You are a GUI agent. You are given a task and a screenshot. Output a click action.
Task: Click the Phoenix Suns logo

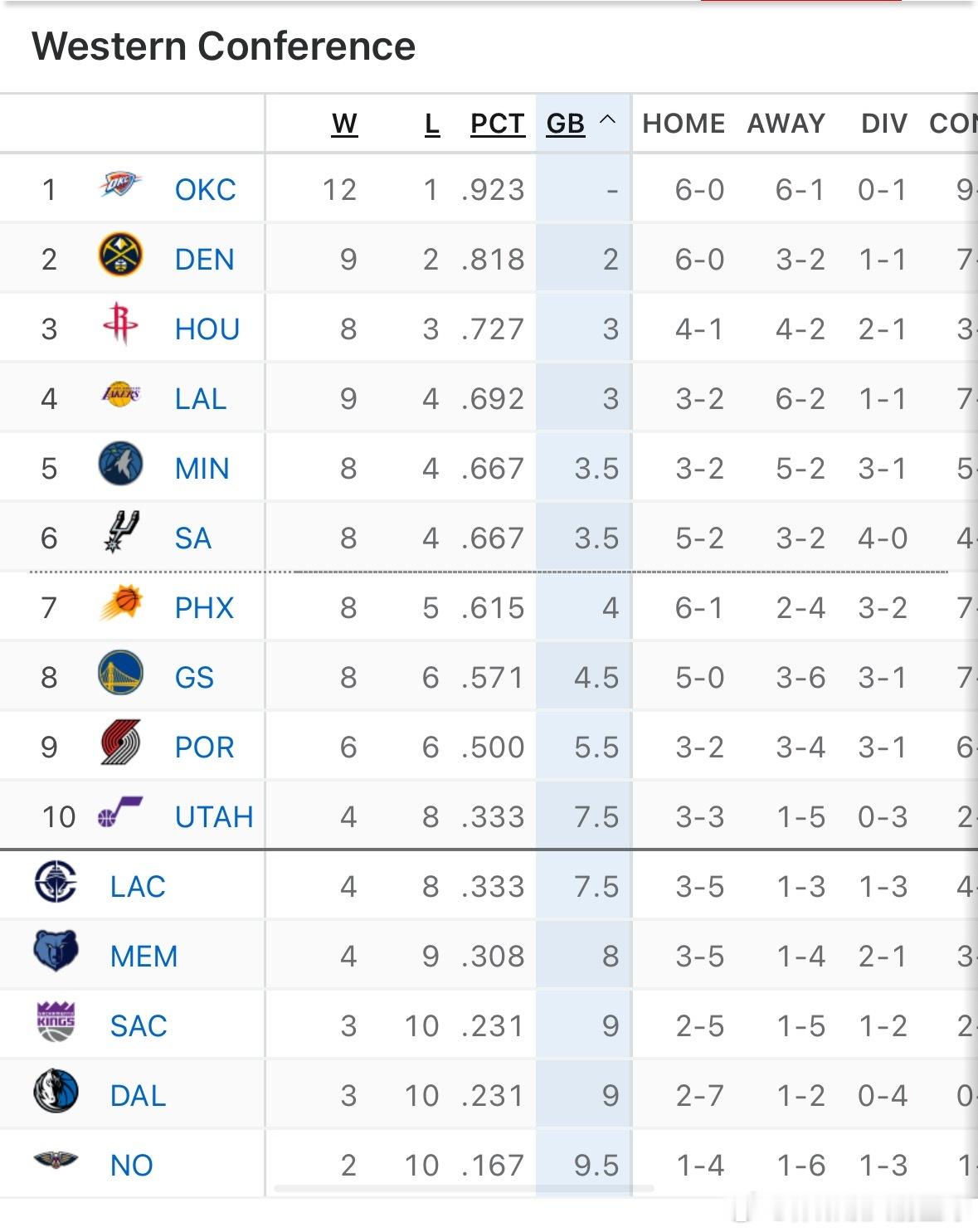tap(120, 603)
